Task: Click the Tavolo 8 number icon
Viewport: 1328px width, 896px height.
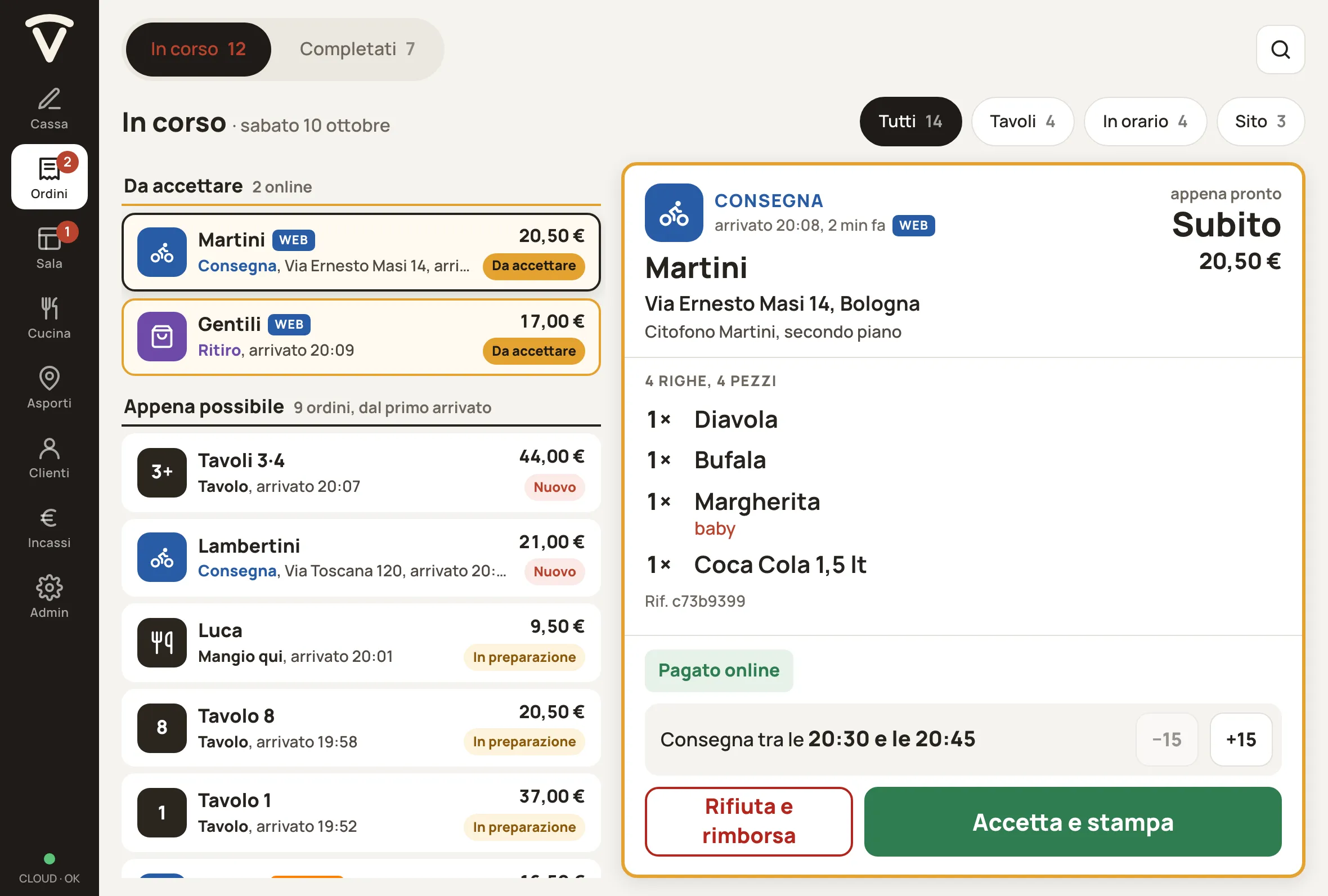Action: [x=161, y=727]
